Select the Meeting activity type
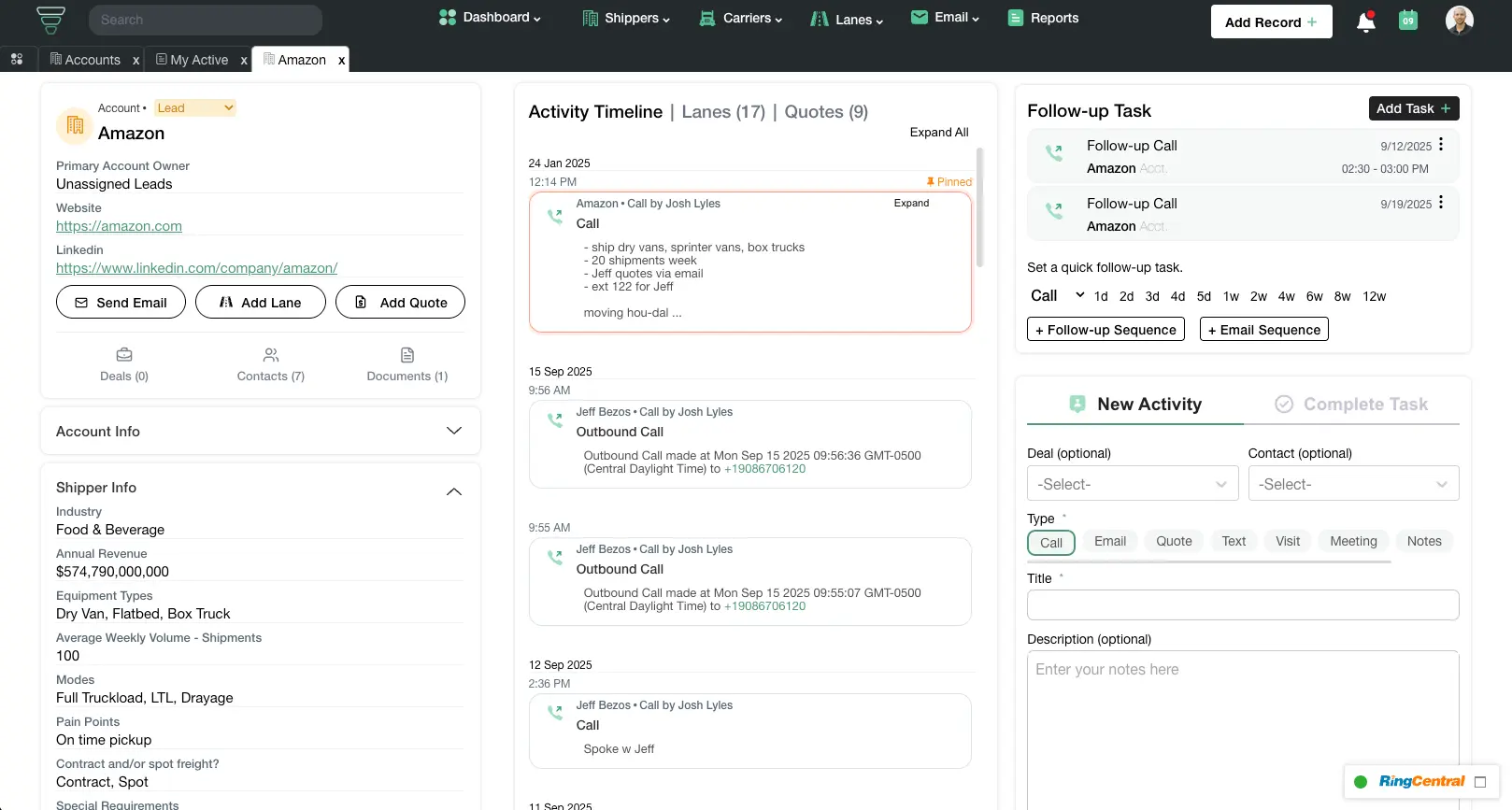This screenshot has width=1512, height=810. (1352, 541)
